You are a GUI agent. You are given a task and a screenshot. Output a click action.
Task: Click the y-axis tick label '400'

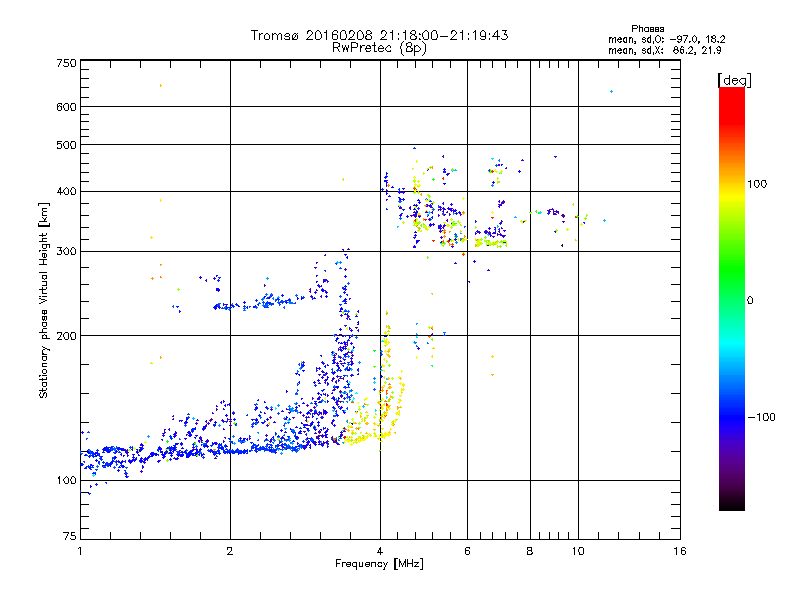(x=66, y=192)
